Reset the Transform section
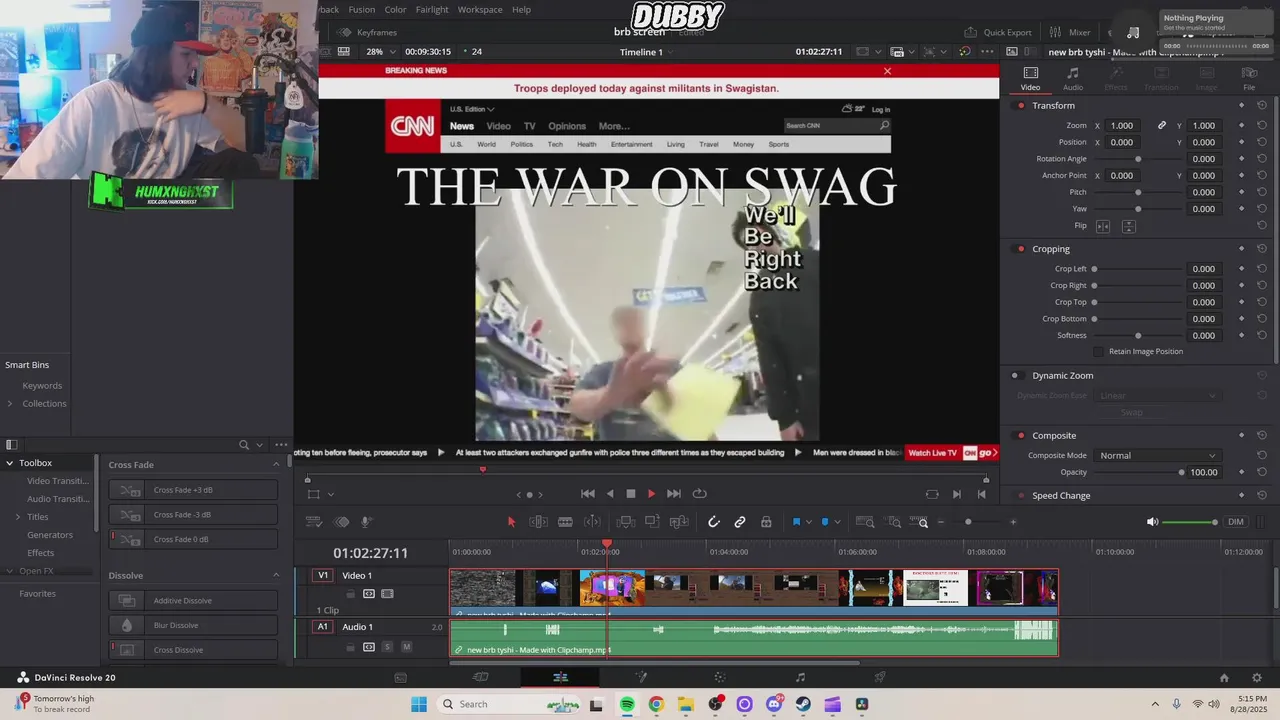The height and width of the screenshot is (720, 1280). (1262, 106)
